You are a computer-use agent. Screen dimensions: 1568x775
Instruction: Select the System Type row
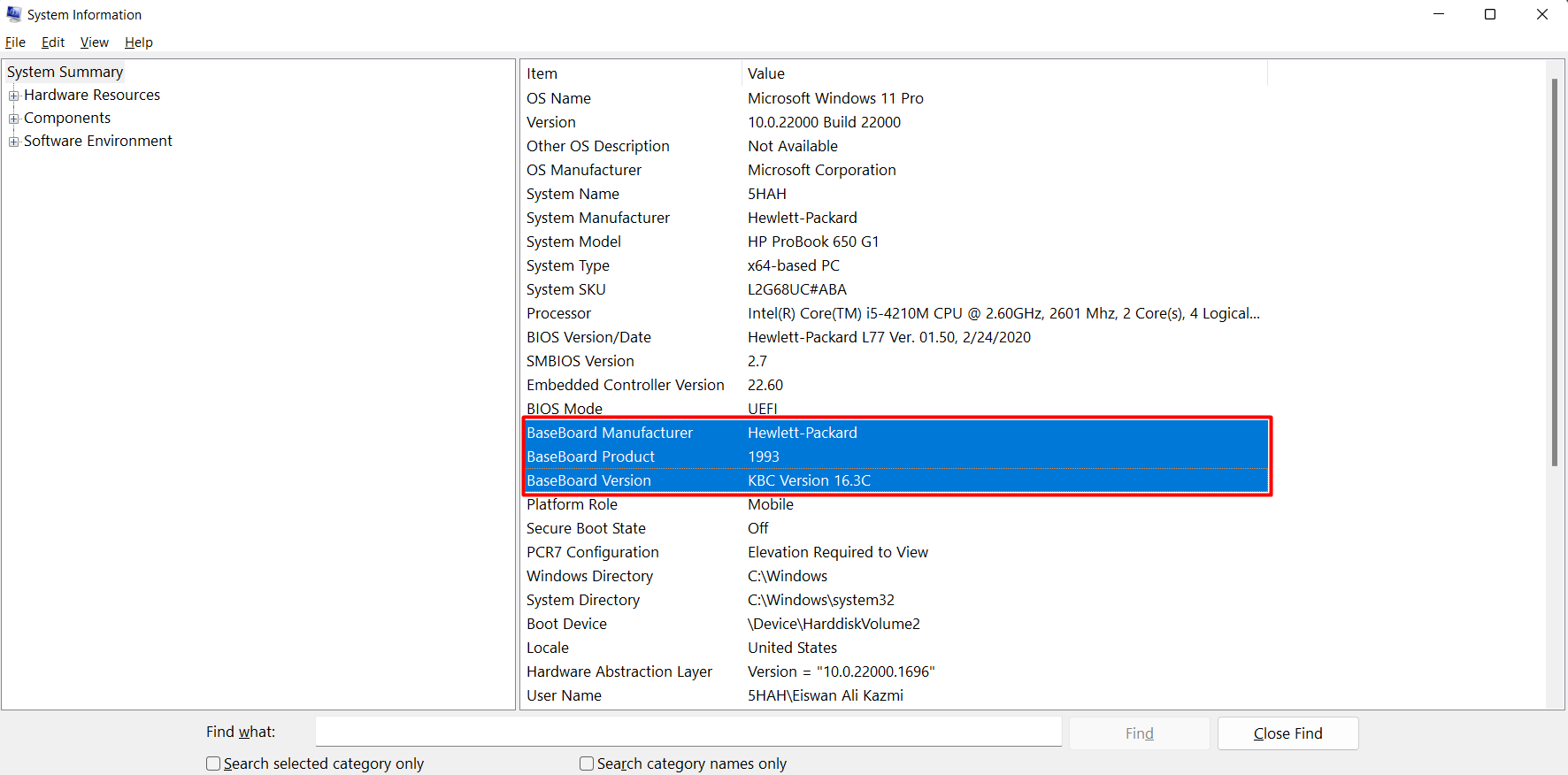click(x=895, y=265)
